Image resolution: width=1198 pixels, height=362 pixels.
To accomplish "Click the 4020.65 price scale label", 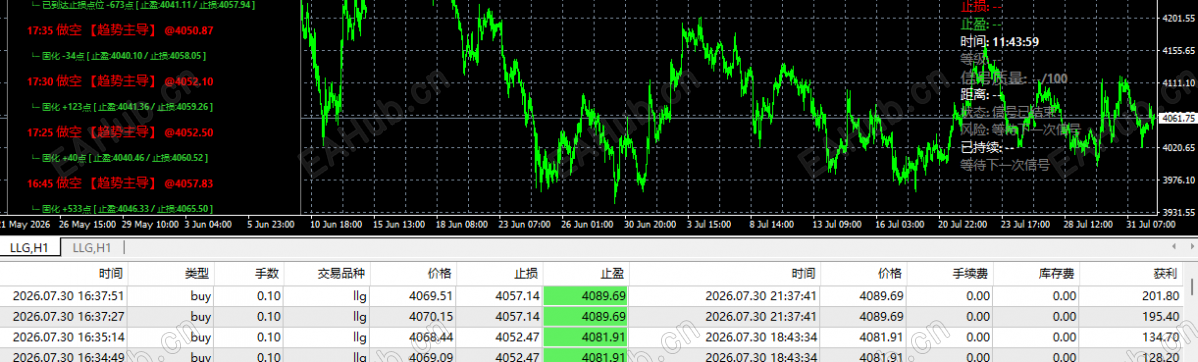I will [x=1177, y=148].
